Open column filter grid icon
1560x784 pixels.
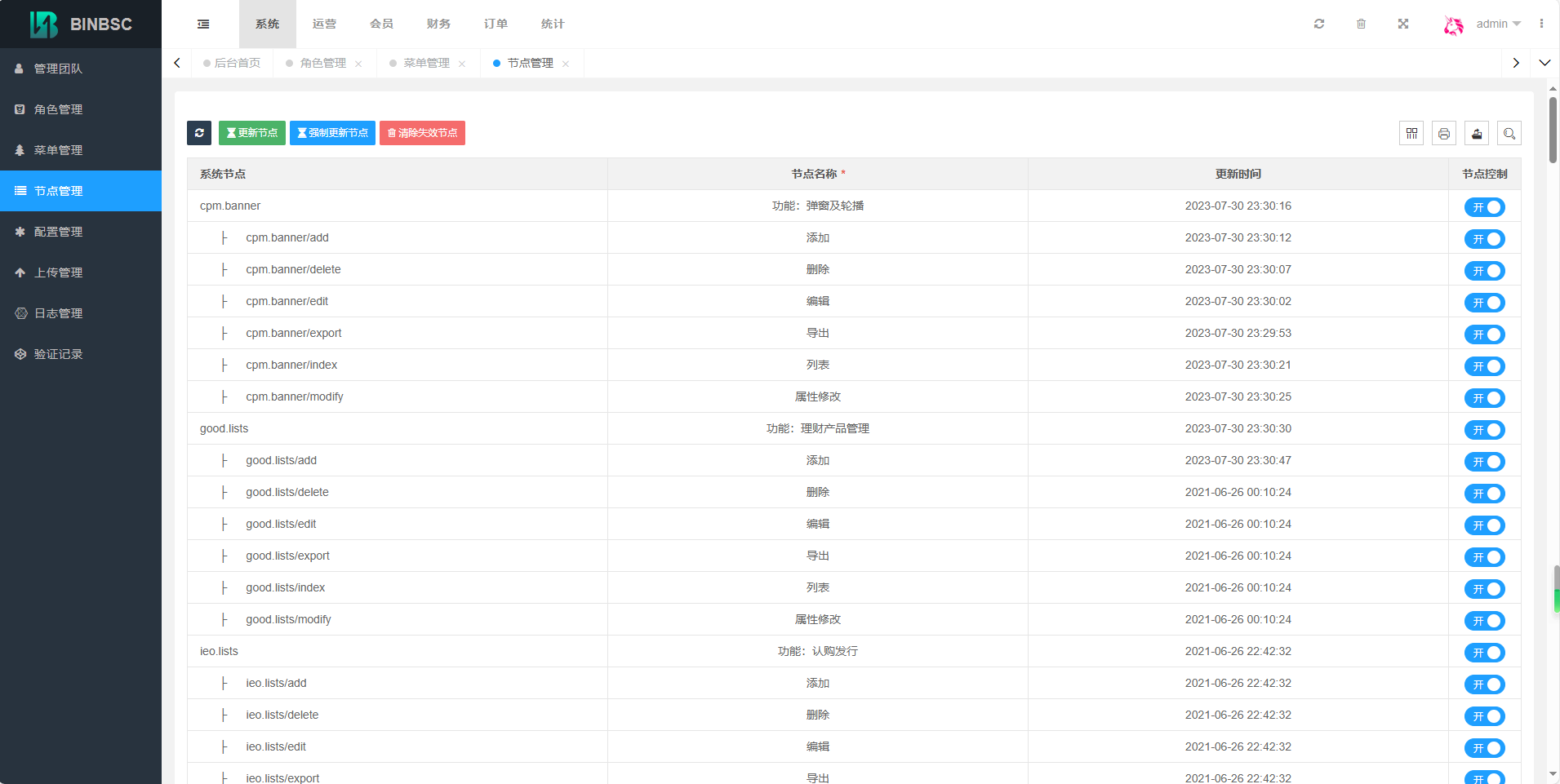[1411, 133]
